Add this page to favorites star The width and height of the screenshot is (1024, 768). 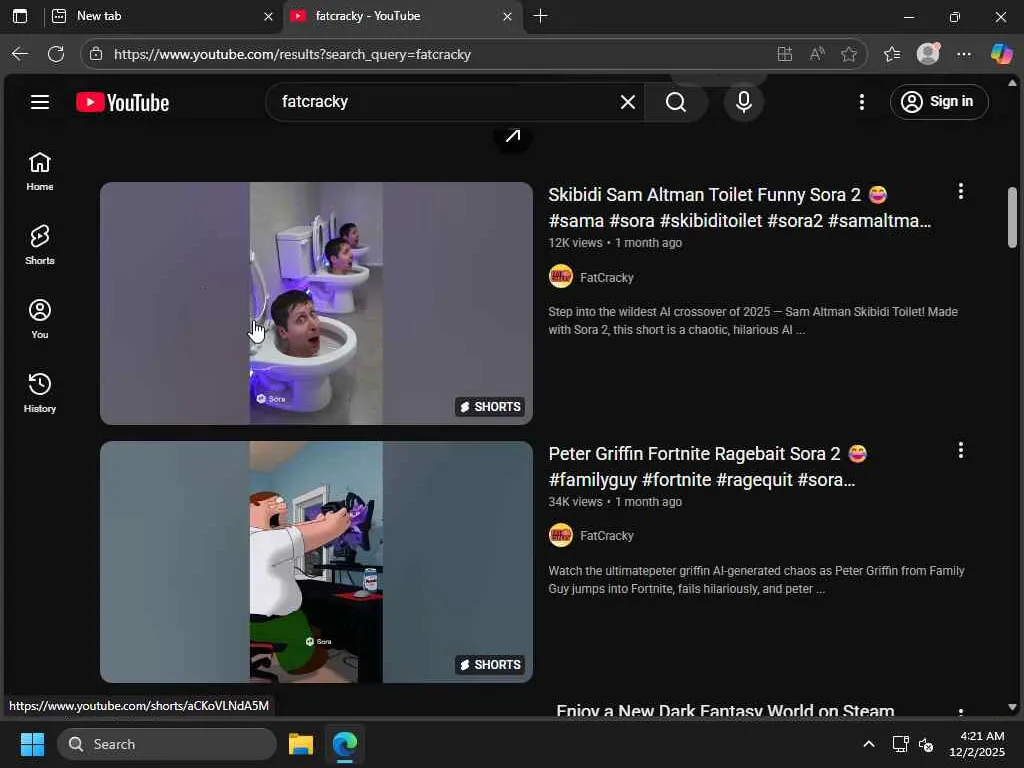point(849,54)
